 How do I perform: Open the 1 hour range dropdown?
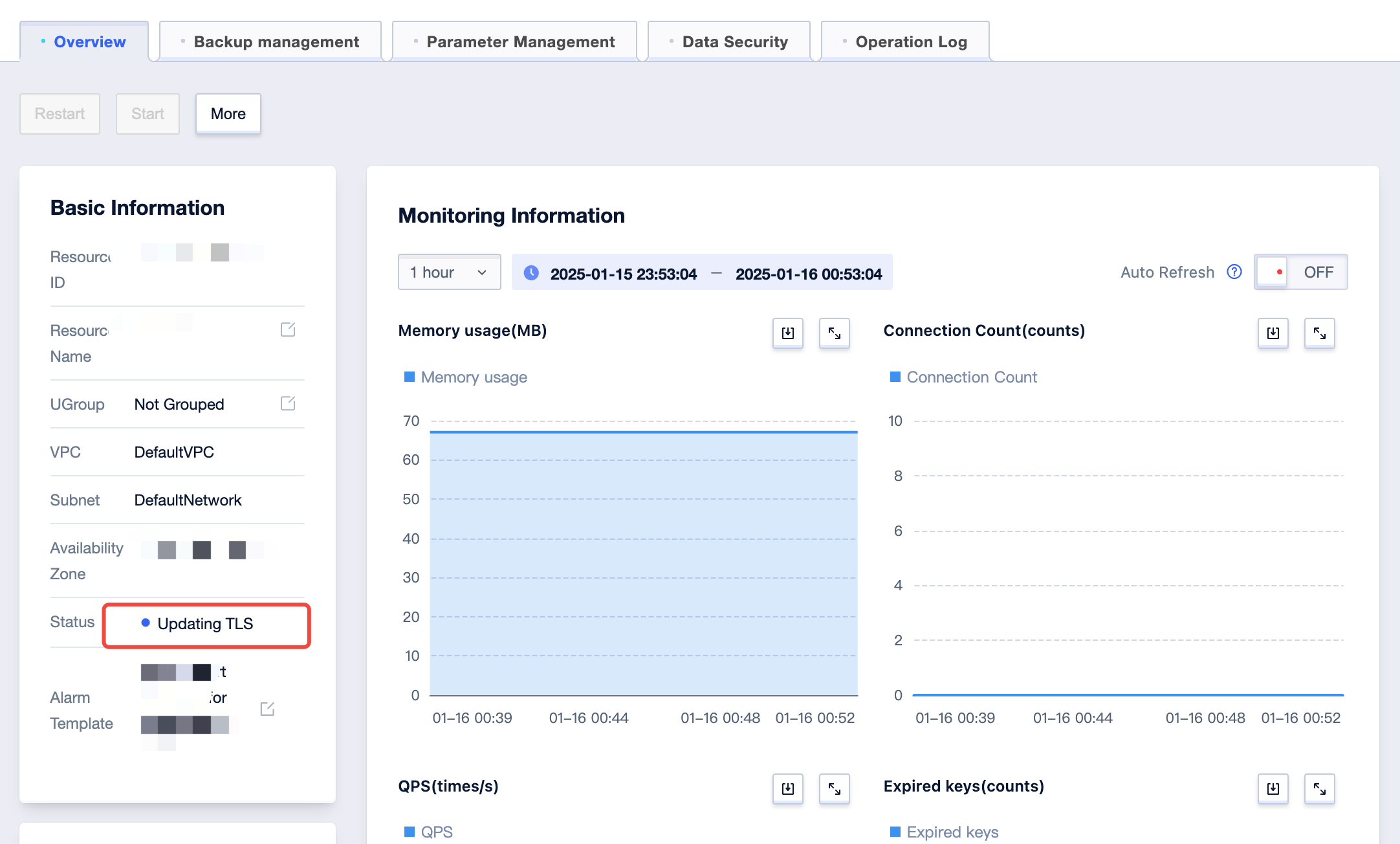[450, 272]
